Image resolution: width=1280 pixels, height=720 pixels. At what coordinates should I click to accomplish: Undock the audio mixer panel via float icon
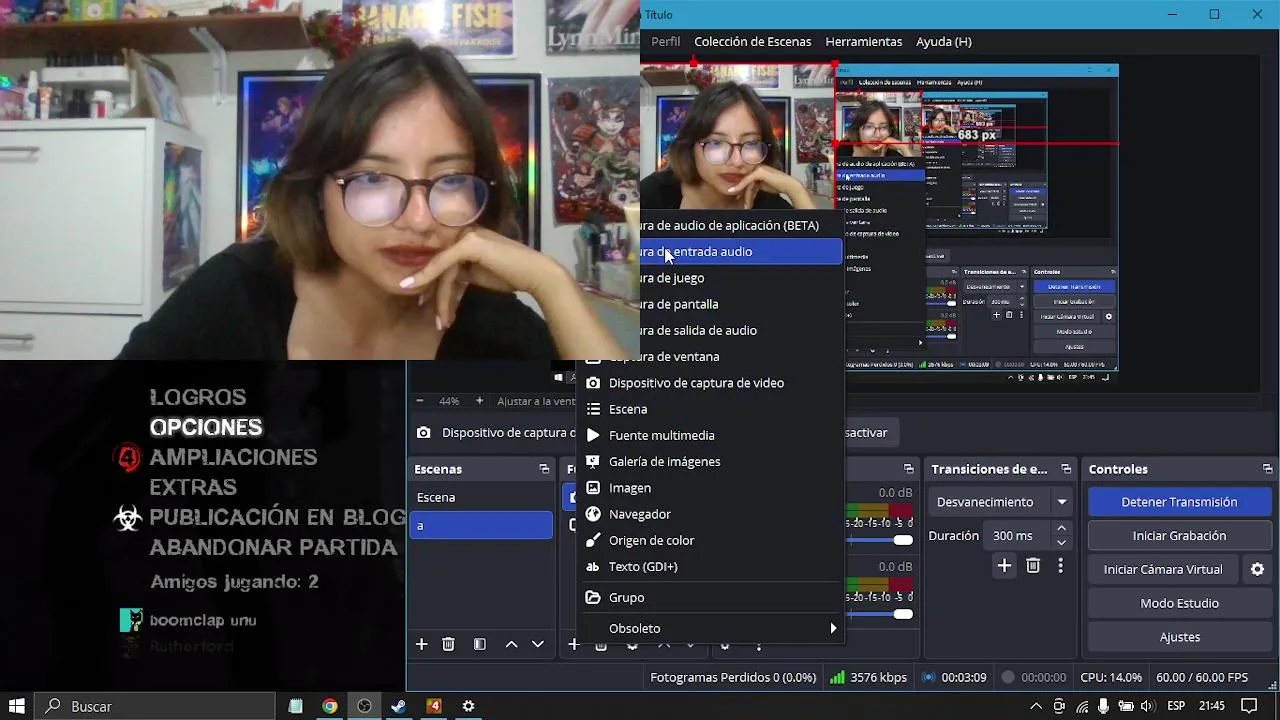(909, 469)
